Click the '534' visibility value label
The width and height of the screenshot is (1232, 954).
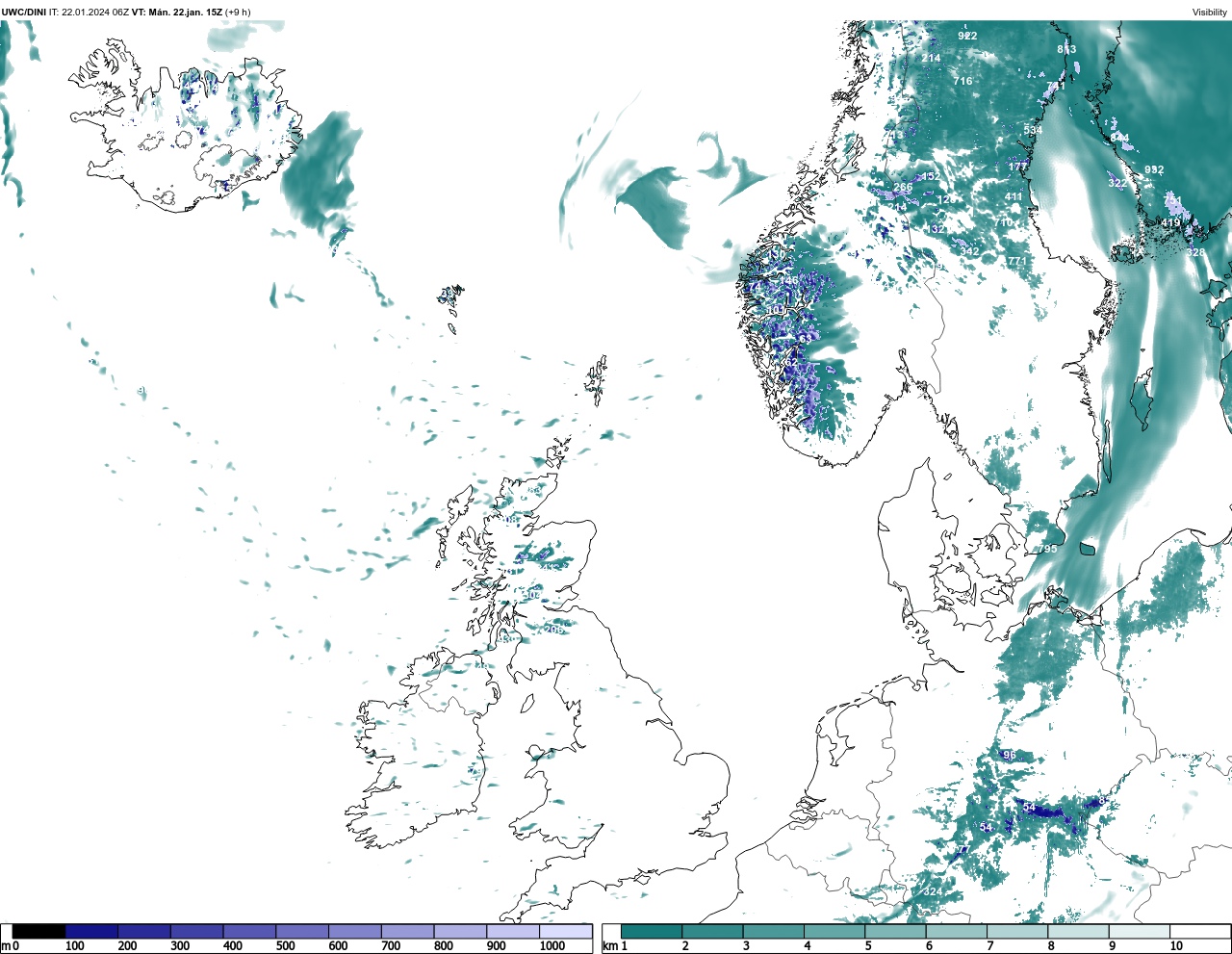[x=1033, y=130]
